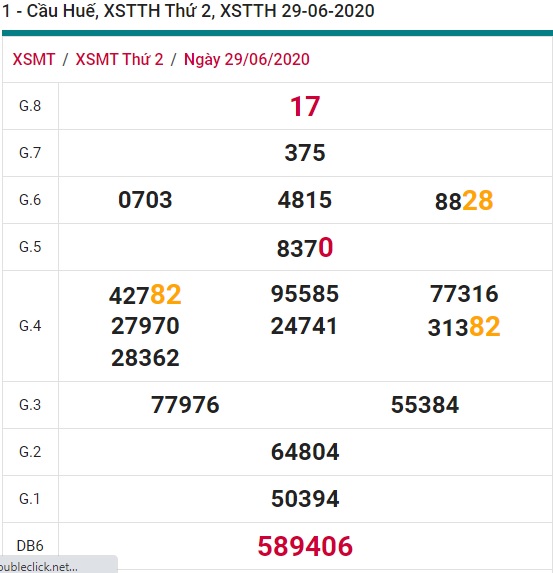This screenshot has width=553, height=573.
Task: Select the G.6 number 4815
Action: pos(305,200)
